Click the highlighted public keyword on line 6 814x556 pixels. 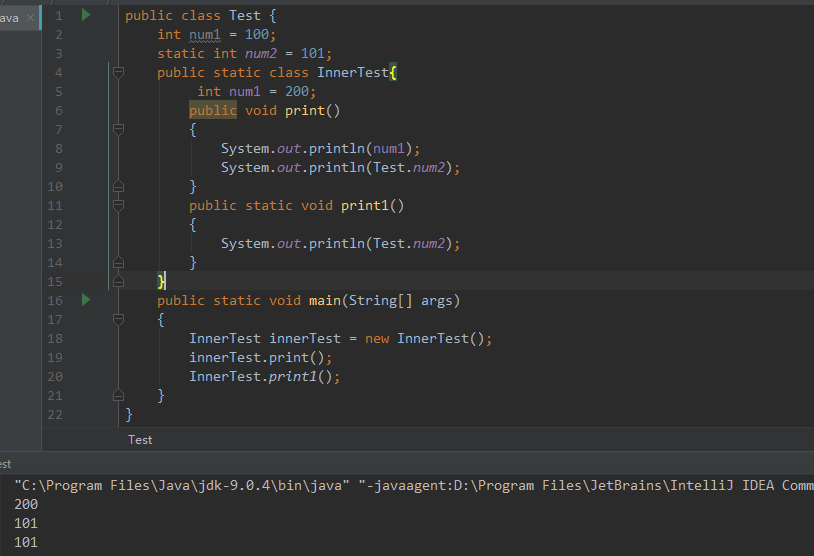pos(213,111)
